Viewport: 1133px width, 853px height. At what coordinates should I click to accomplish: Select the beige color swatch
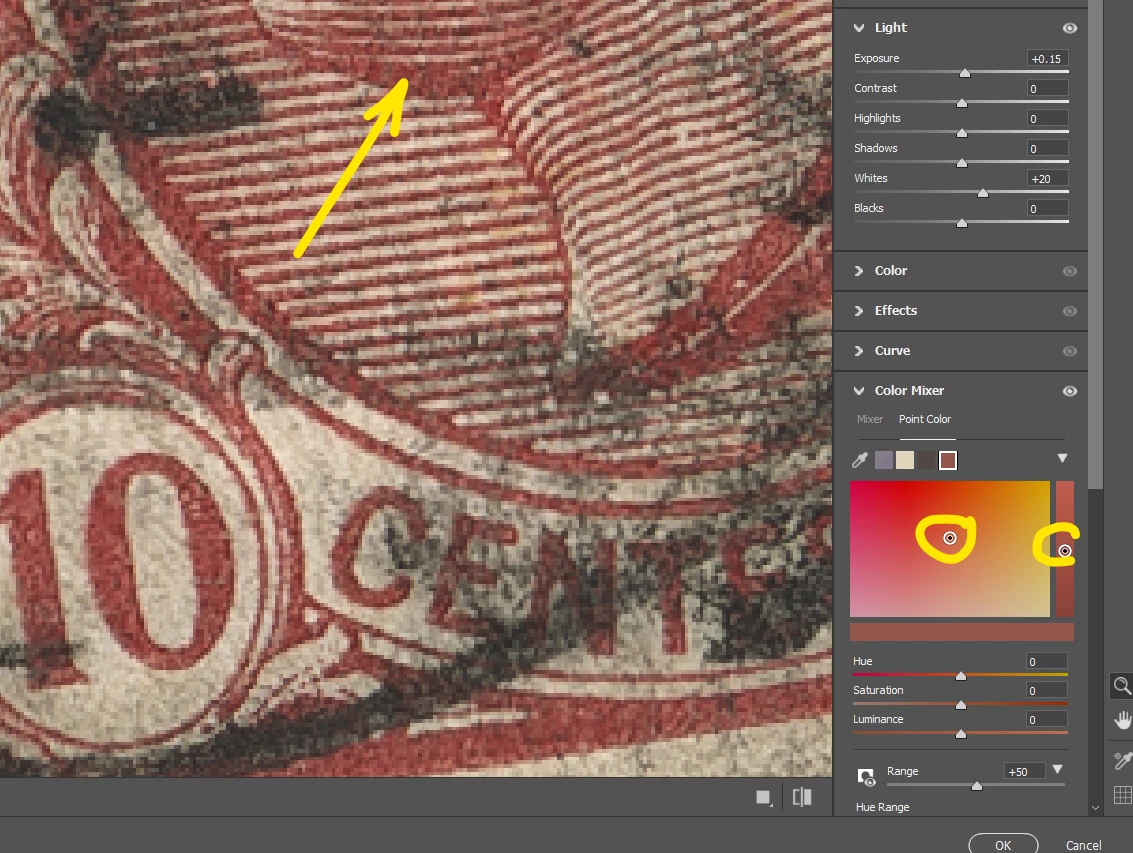(x=905, y=460)
